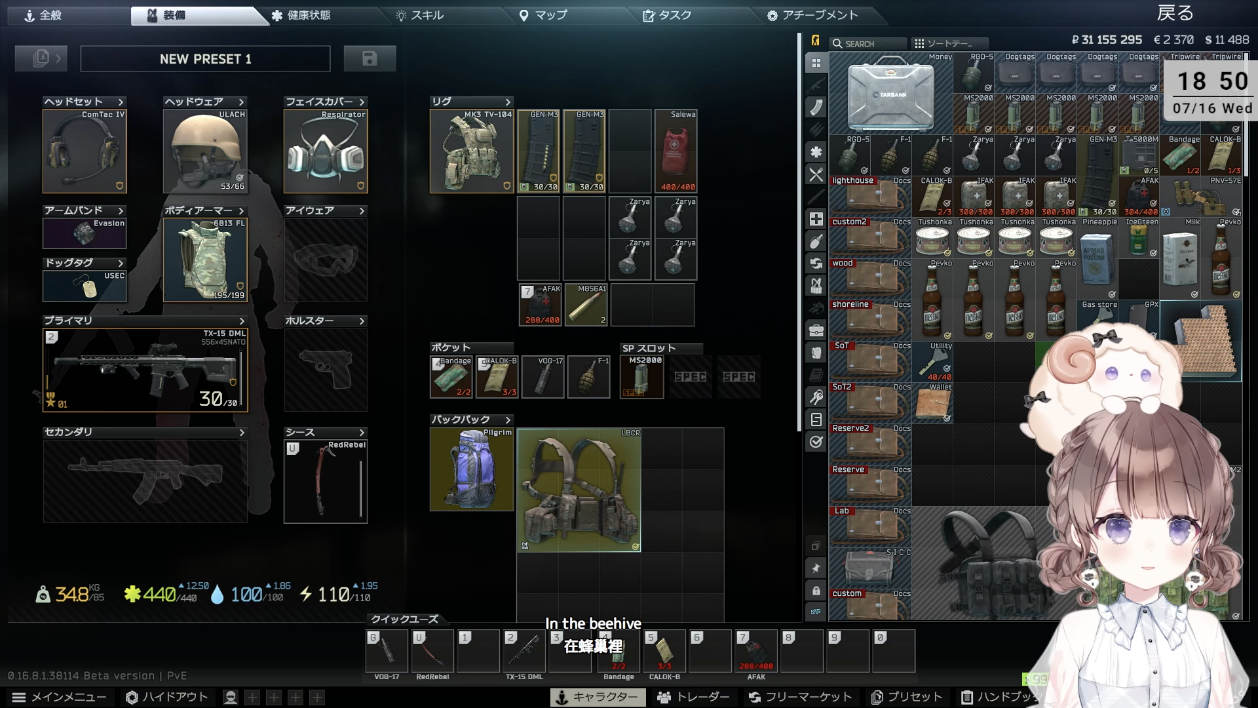Show all items with the grid filter icon
The height and width of the screenshot is (708, 1258).
coord(816,62)
